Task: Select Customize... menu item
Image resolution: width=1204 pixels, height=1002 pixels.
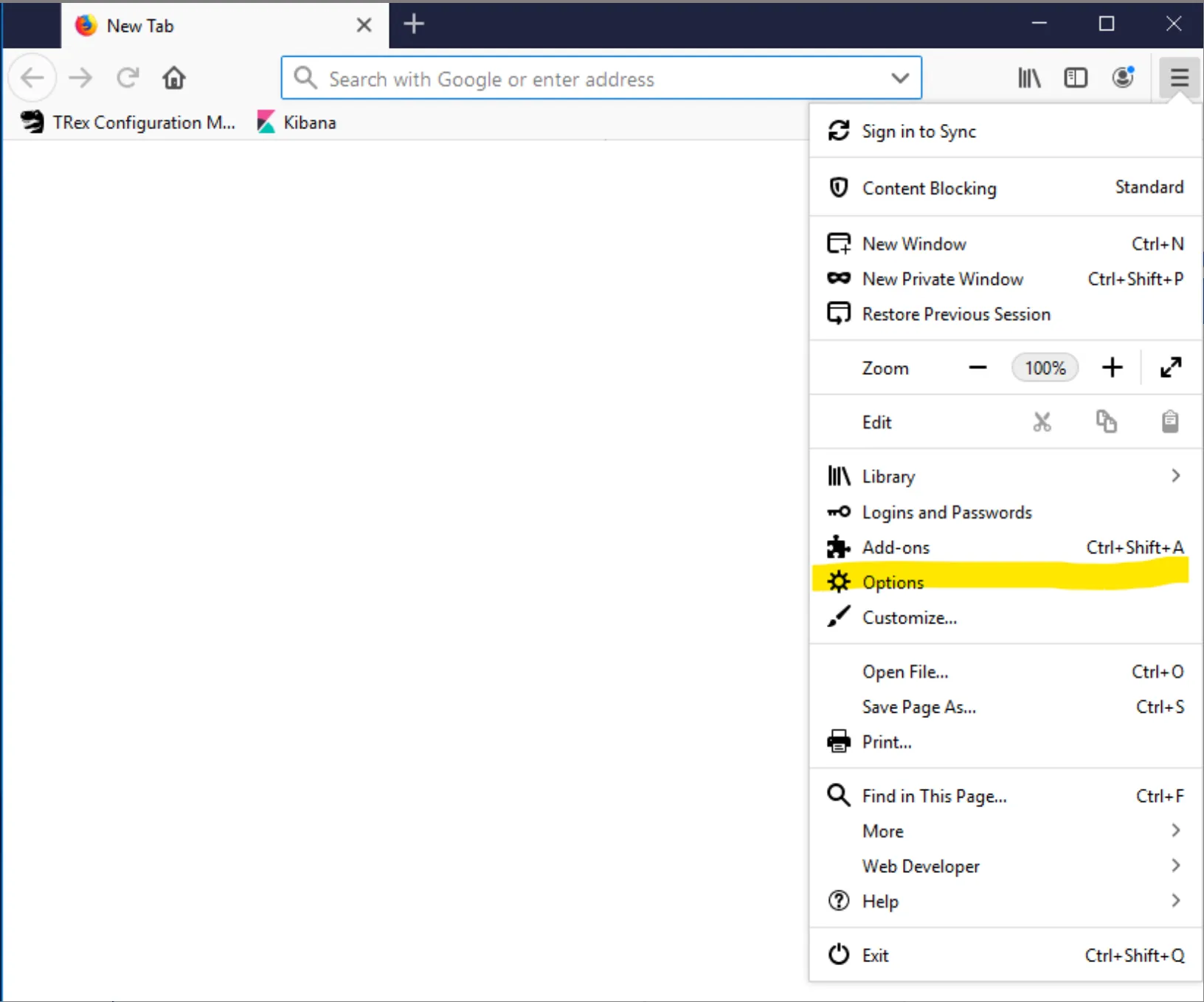Action: [1006, 618]
